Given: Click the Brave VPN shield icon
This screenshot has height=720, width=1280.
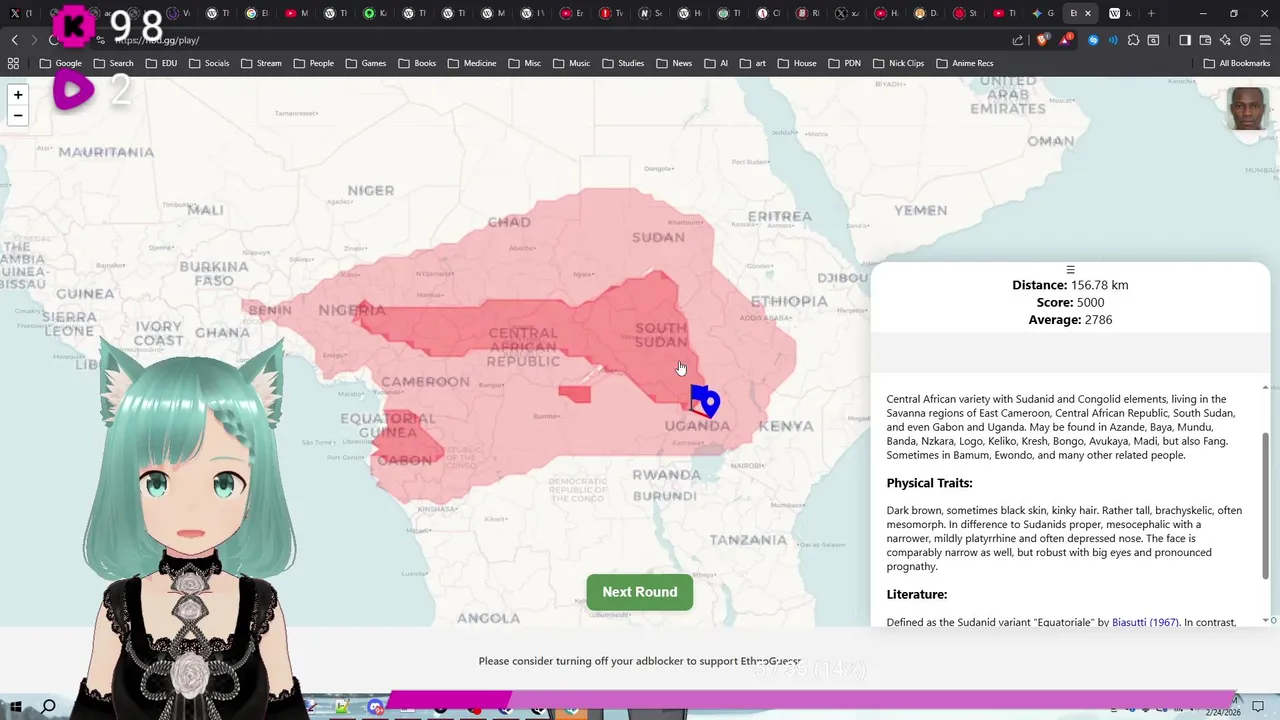Looking at the screenshot, I should tap(1245, 40).
